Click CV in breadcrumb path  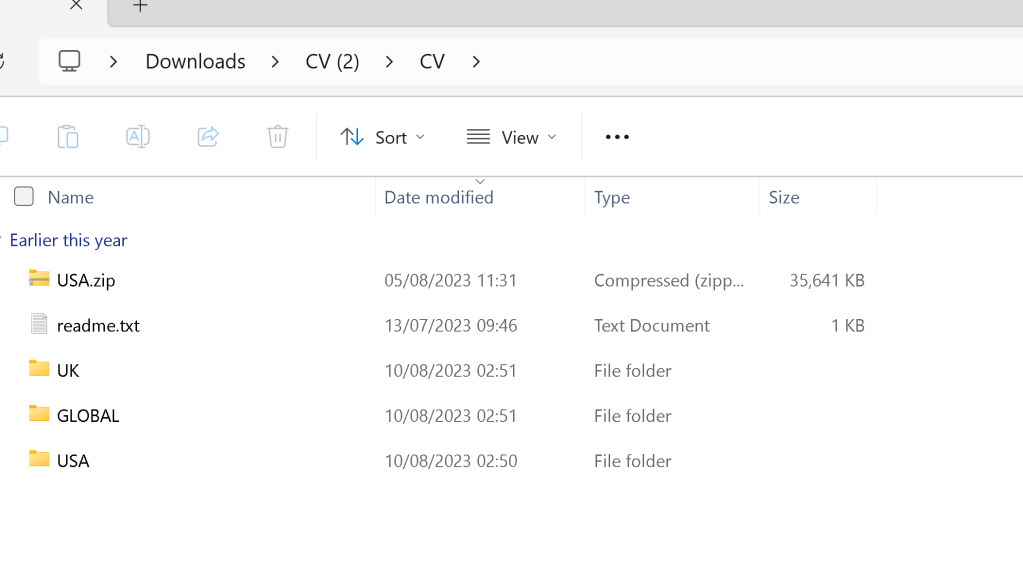[432, 61]
